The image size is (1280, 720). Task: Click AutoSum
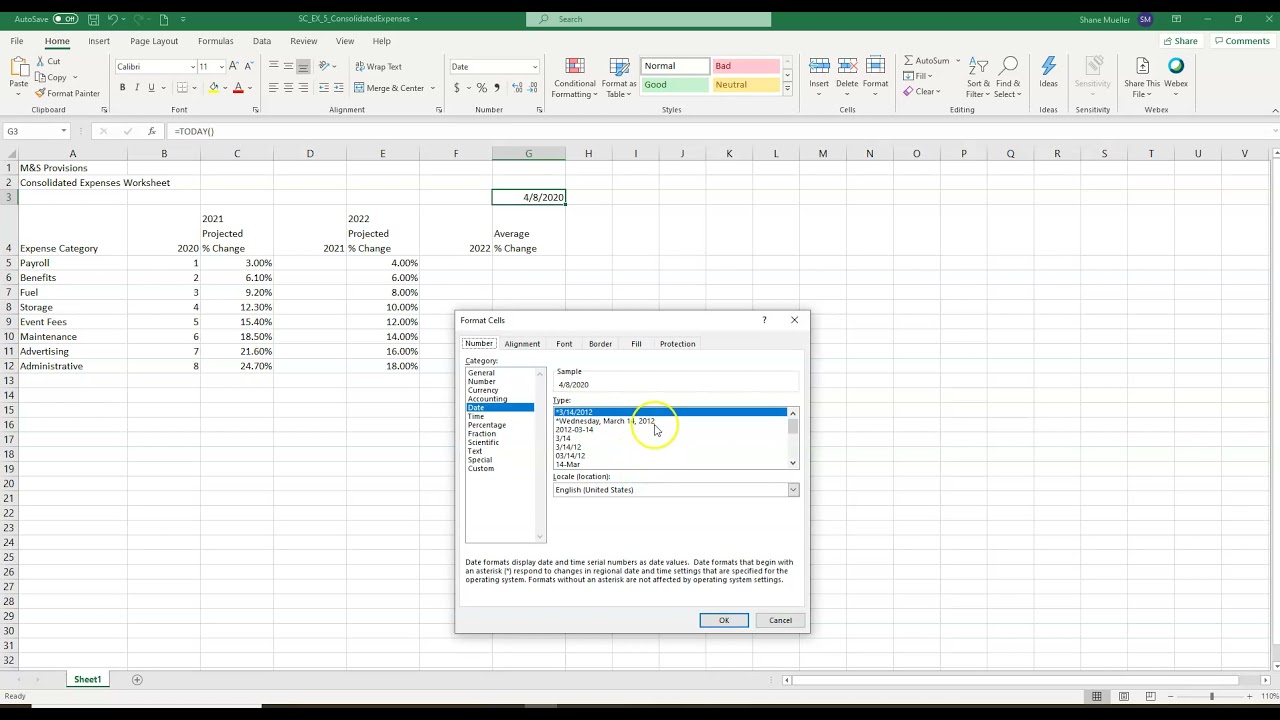click(x=926, y=61)
